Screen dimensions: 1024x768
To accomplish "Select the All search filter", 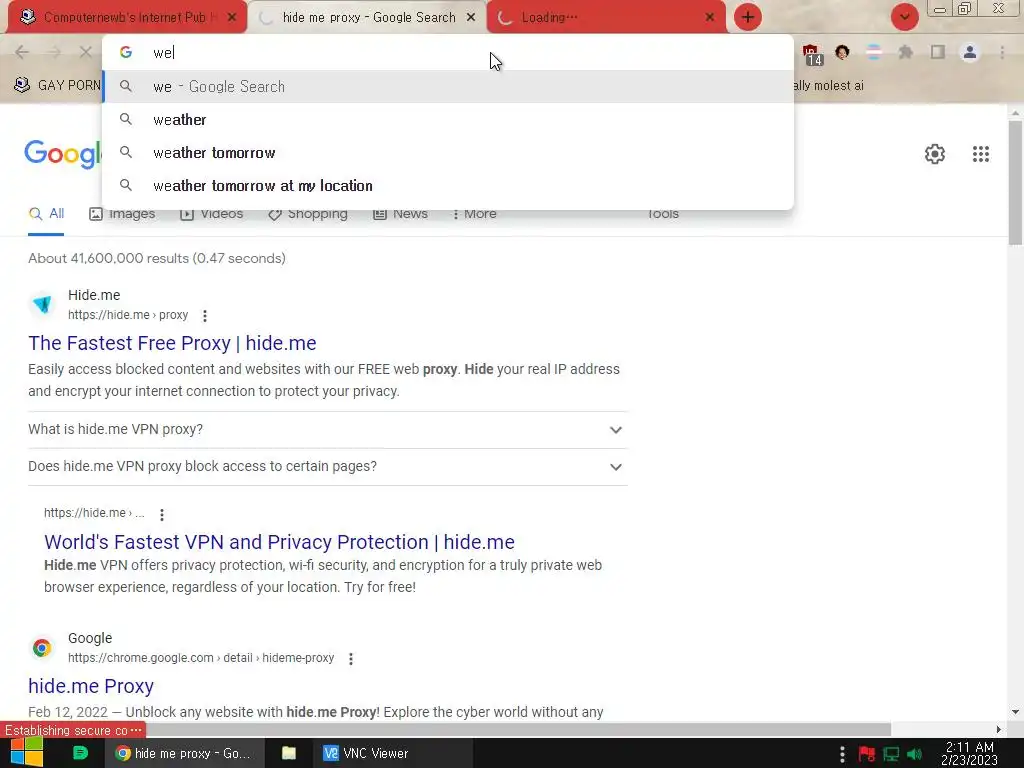I will (x=46, y=214).
